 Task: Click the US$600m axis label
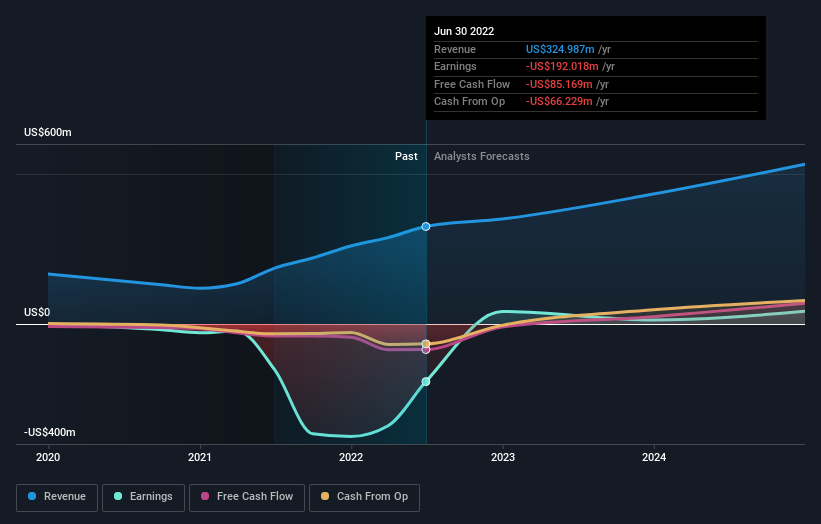48,132
